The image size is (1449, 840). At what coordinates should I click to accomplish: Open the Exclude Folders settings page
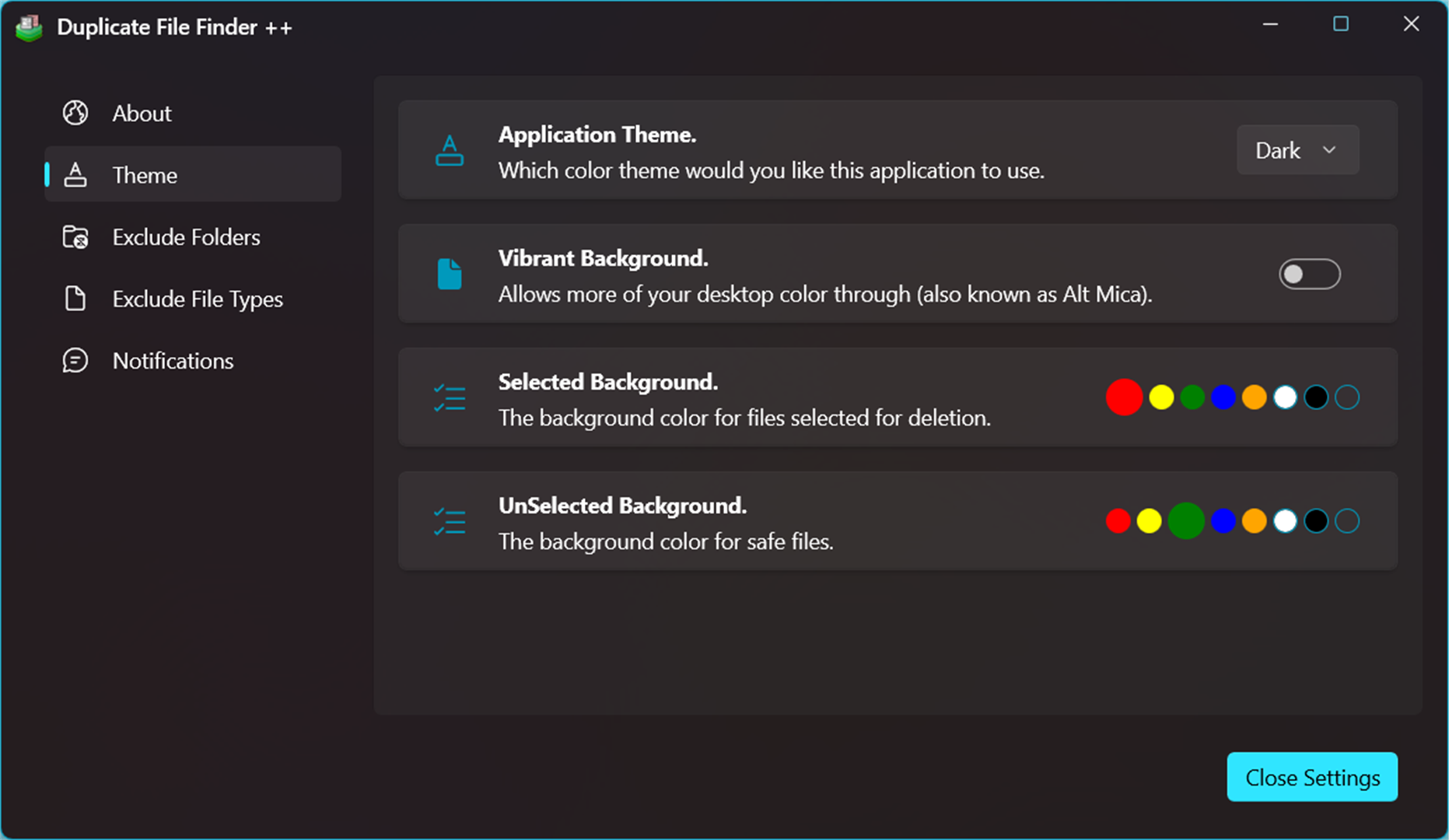(186, 237)
